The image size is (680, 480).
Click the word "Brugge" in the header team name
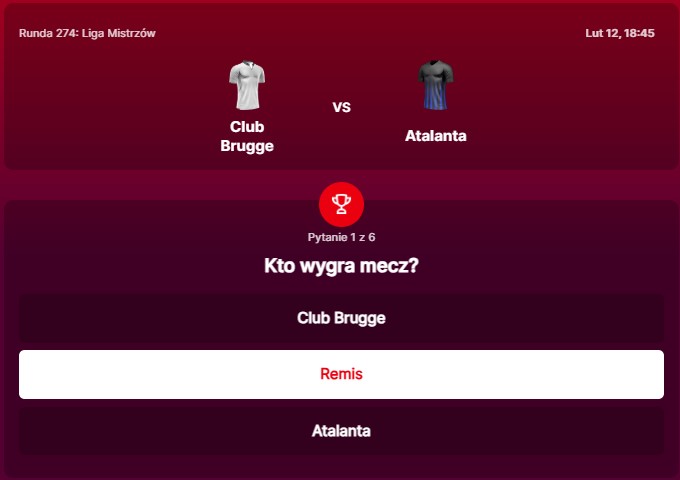(x=247, y=146)
